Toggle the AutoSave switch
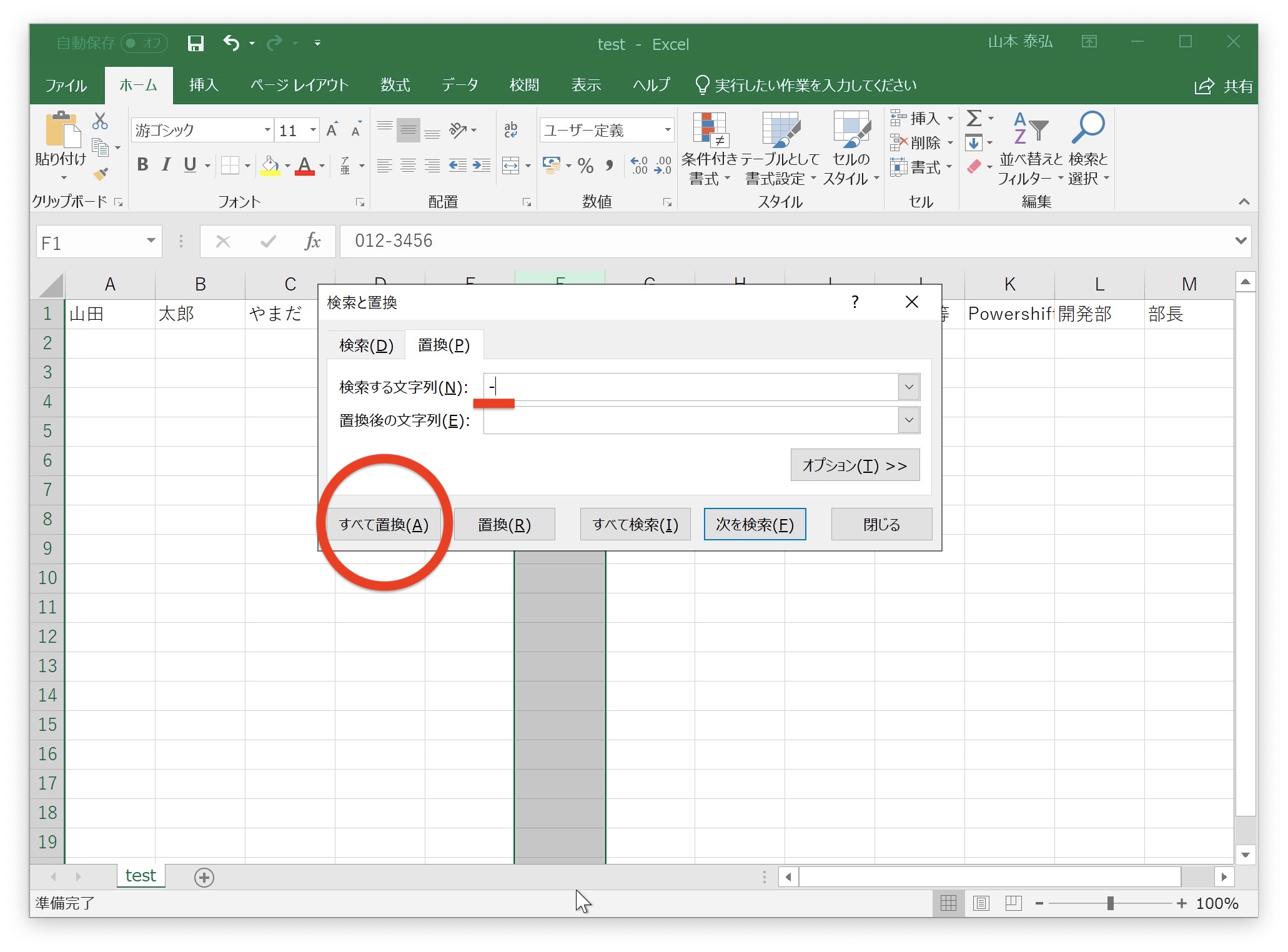 click(x=144, y=43)
